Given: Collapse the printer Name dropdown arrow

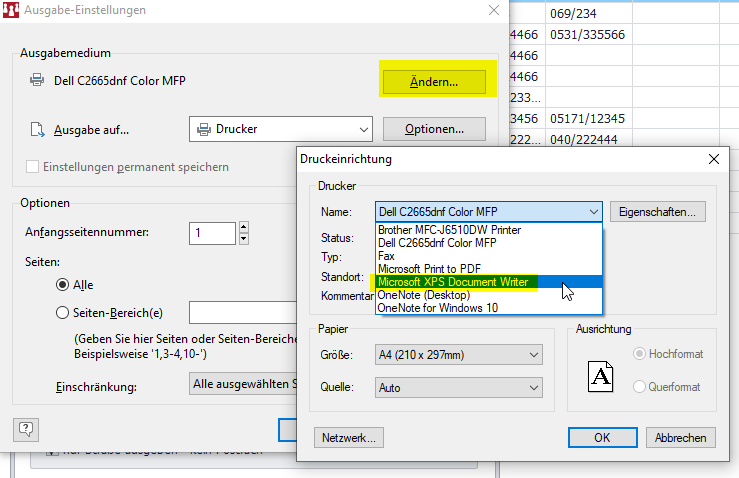Looking at the screenshot, I should (x=593, y=212).
